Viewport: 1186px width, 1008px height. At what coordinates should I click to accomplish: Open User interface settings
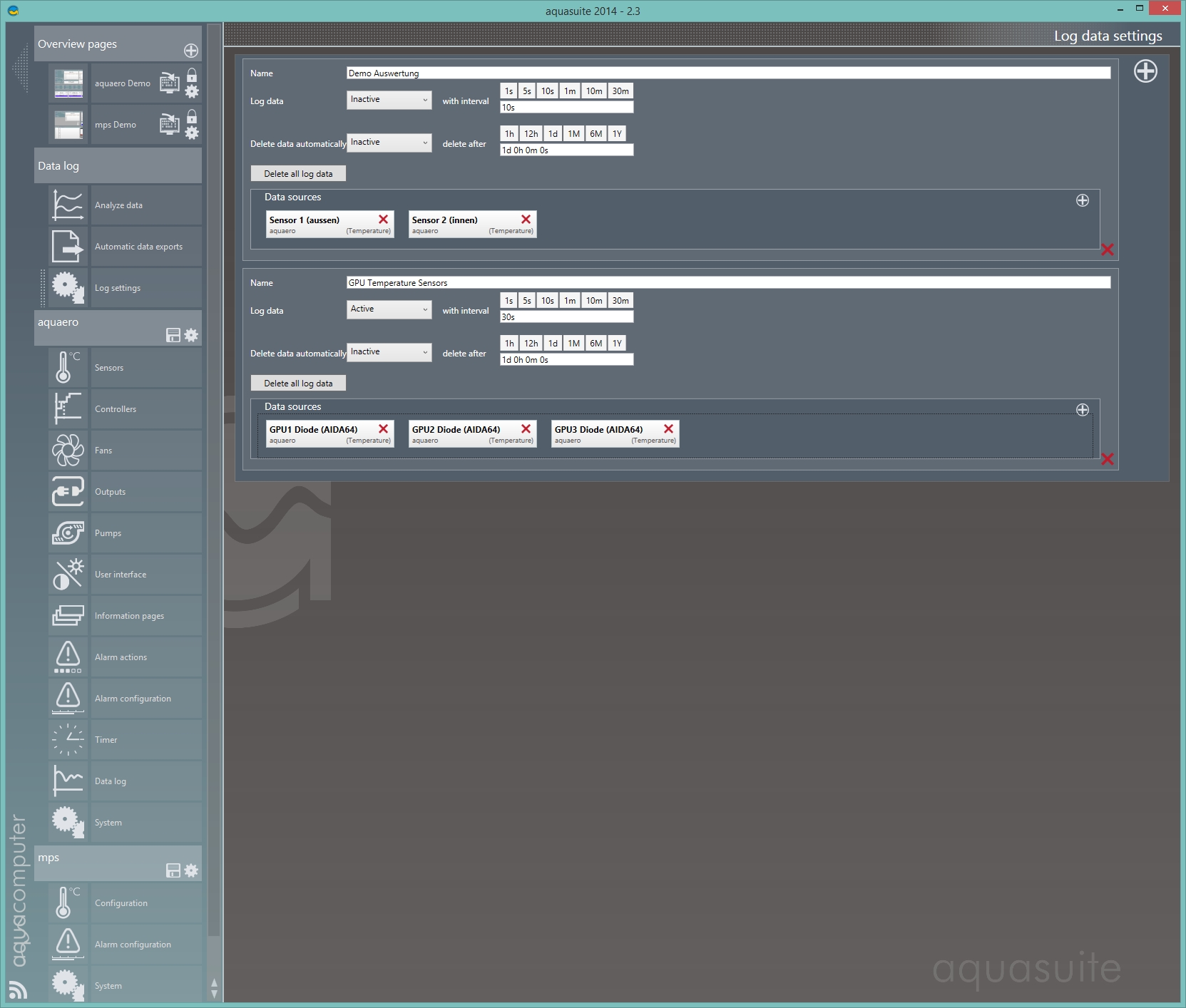click(126, 575)
